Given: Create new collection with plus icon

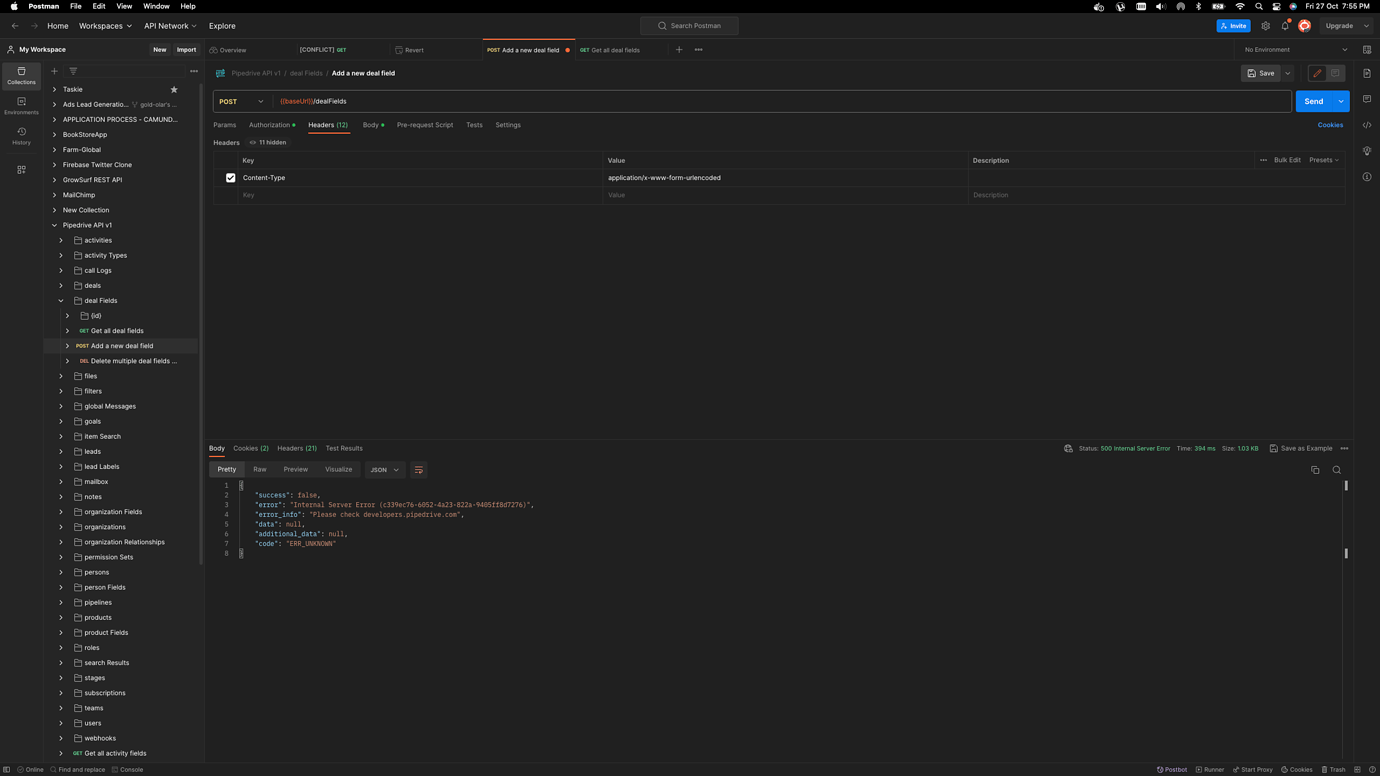Looking at the screenshot, I should click(x=54, y=71).
